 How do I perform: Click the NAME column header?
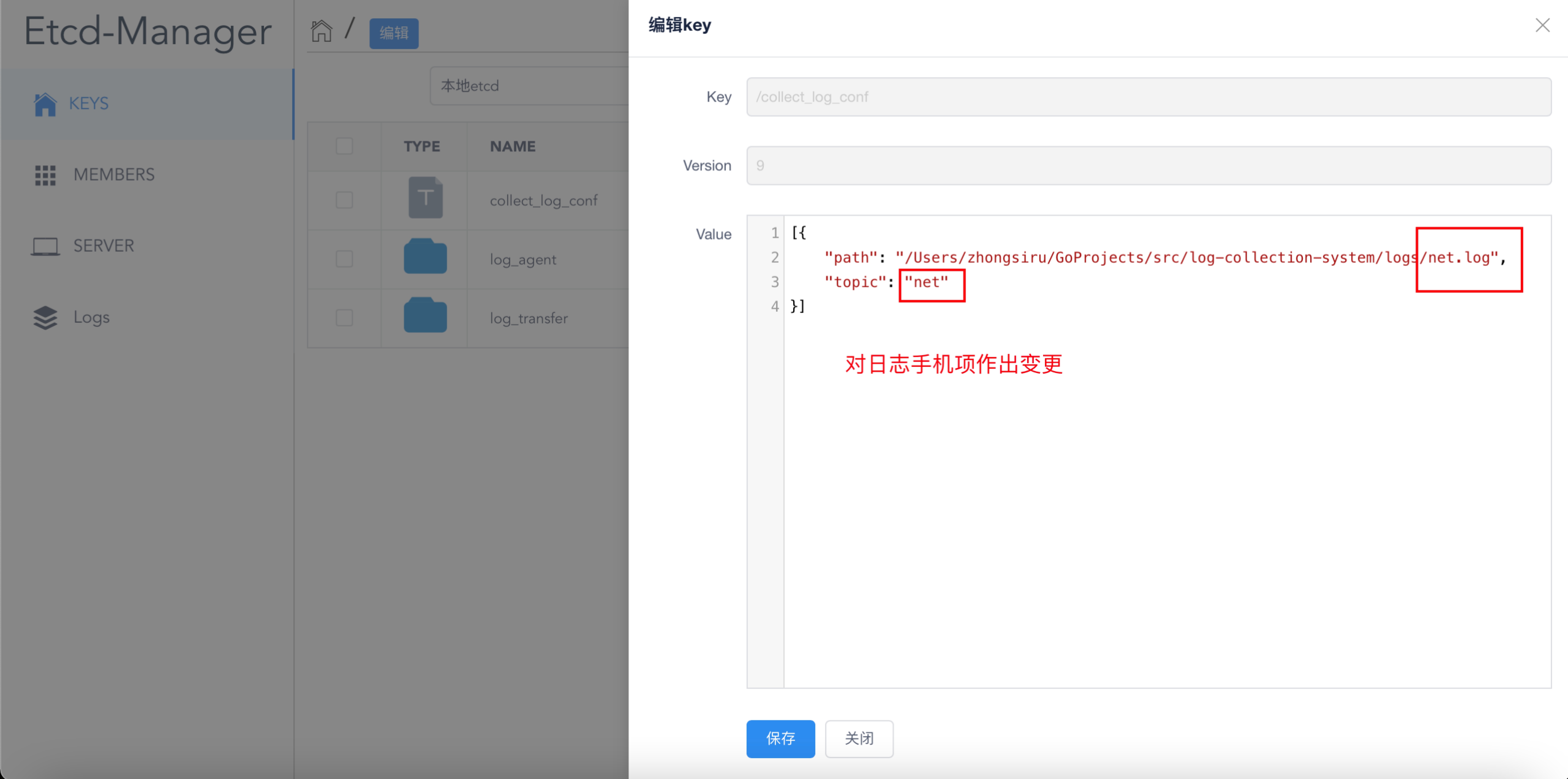(x=513, y=147)
